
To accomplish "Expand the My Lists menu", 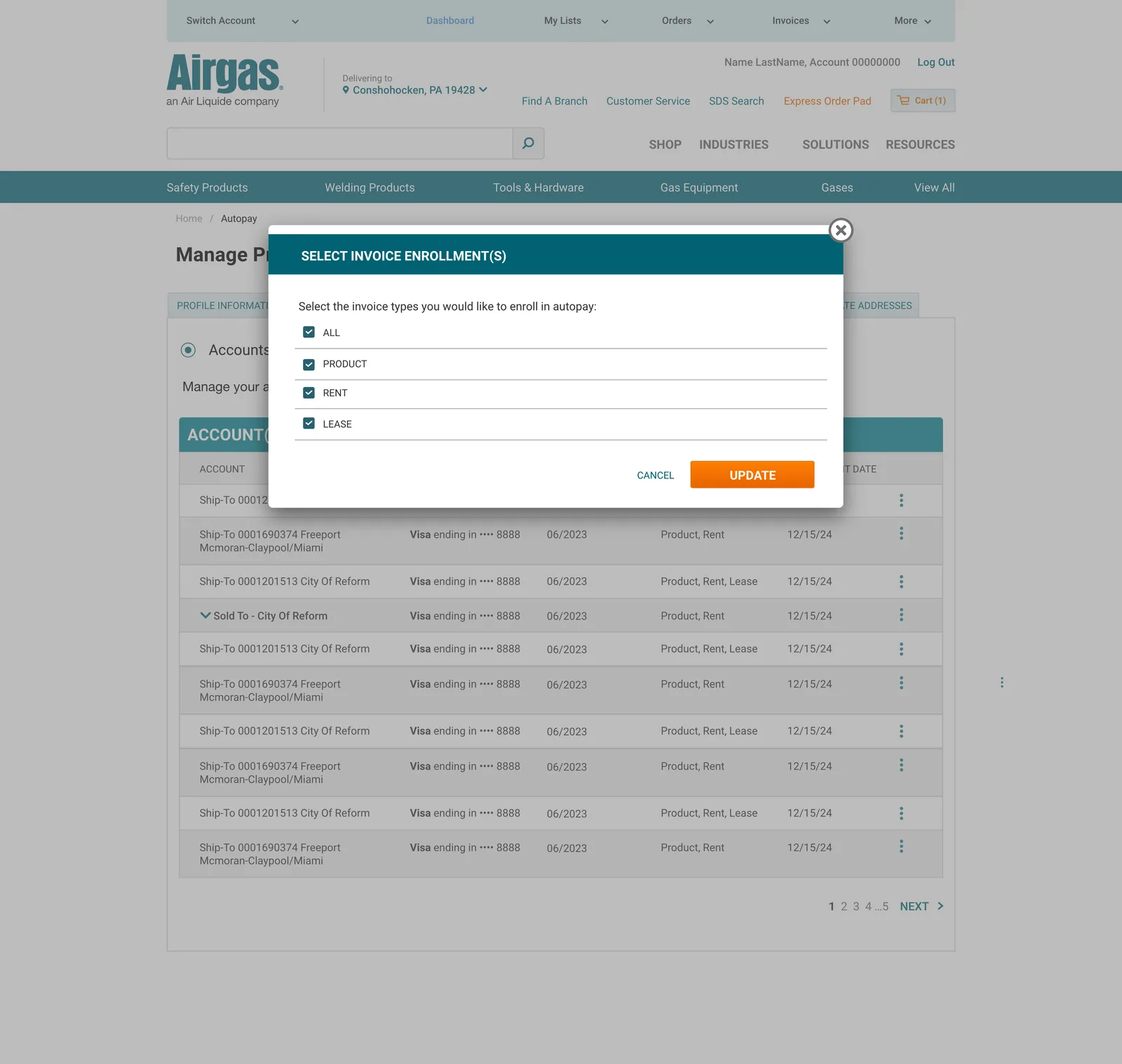I will coord(576,21).
